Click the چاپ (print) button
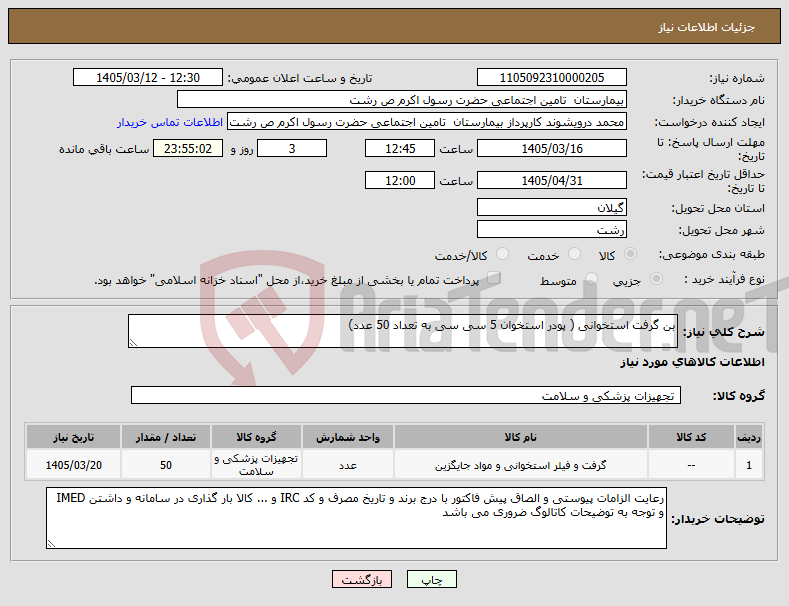The image size is (789, 606). (x=432, y=579)
